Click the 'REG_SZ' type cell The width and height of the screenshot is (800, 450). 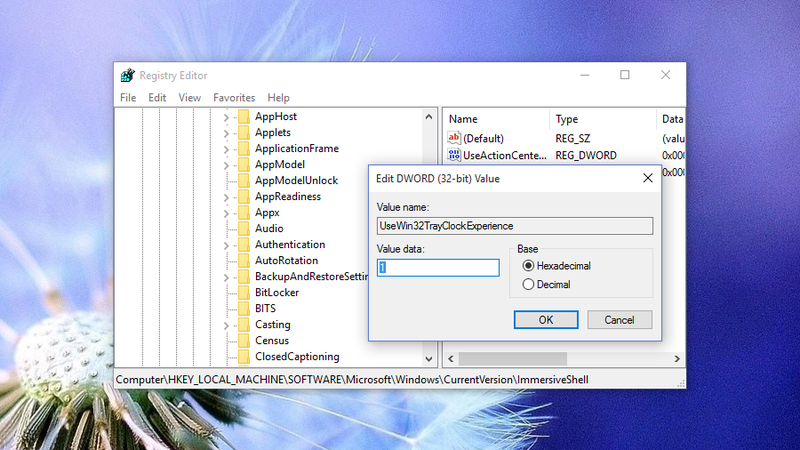coord(572,138)
